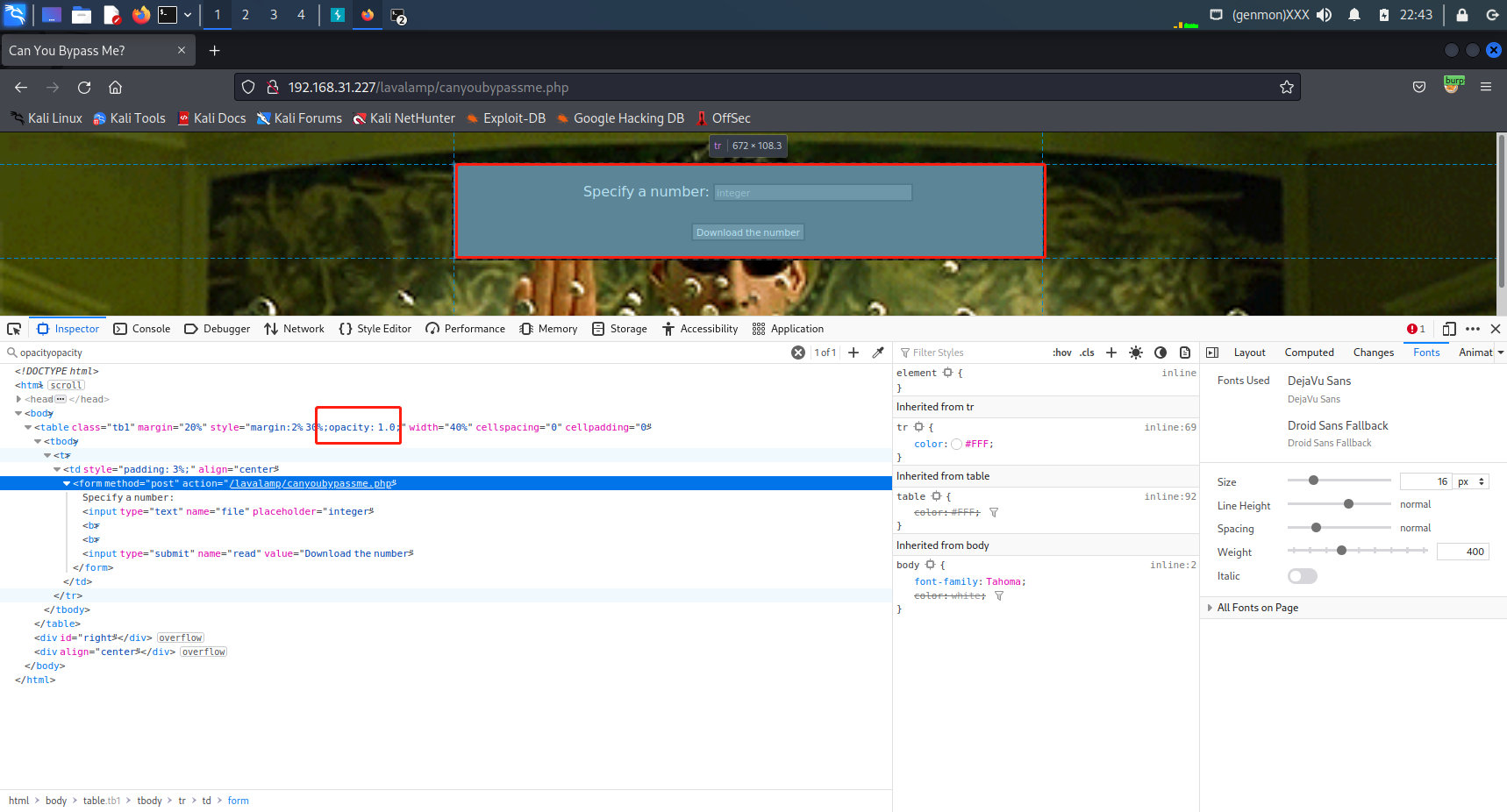Open DevTools customize menu (three dots)
The image size is (1507, 812).
point(1473,329)
